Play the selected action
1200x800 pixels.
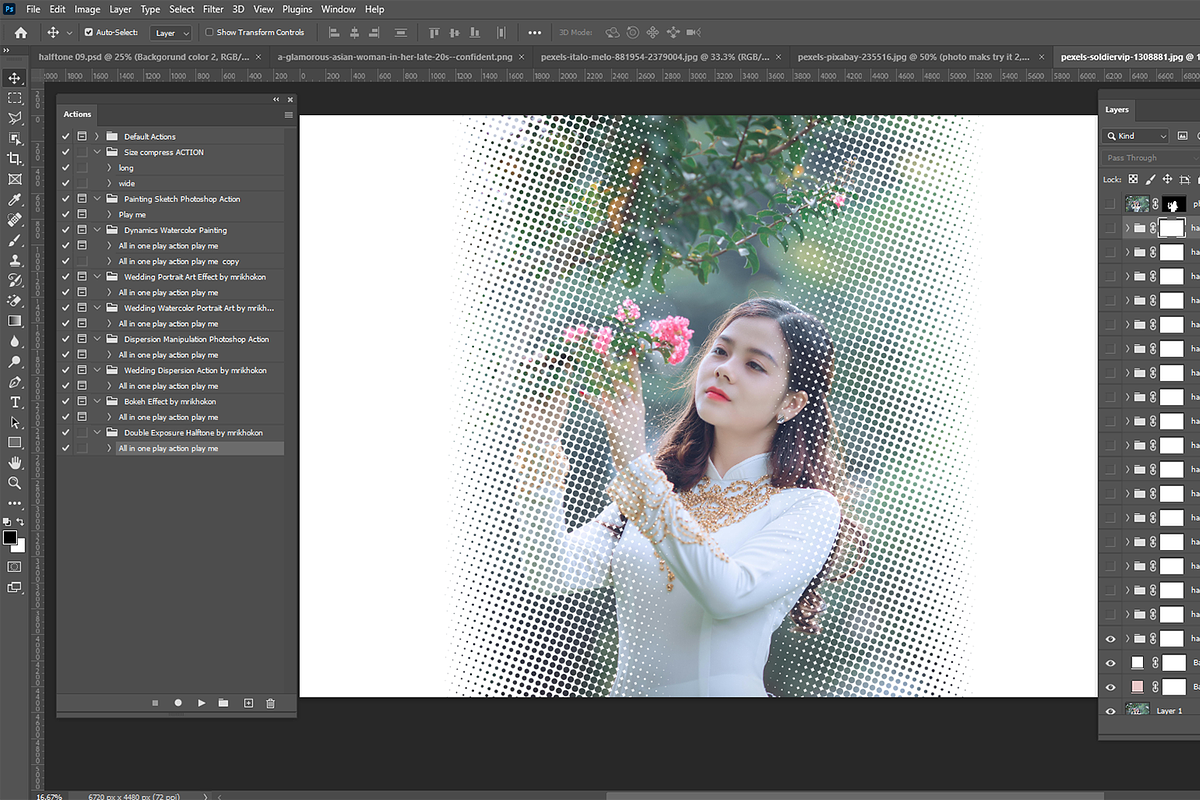pos(202,703)
